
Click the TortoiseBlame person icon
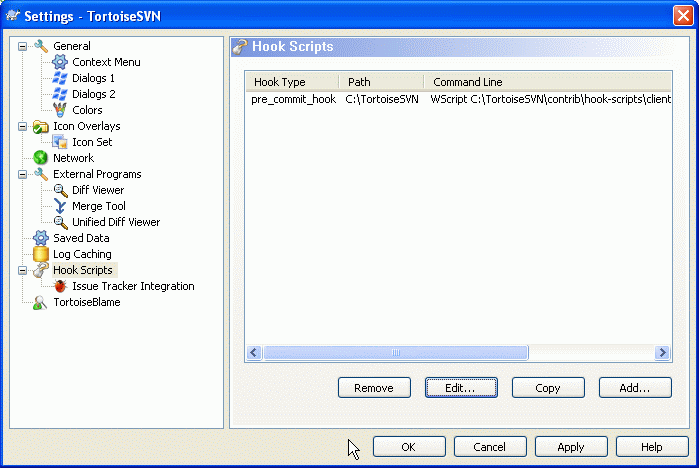[x=40, y=303]
